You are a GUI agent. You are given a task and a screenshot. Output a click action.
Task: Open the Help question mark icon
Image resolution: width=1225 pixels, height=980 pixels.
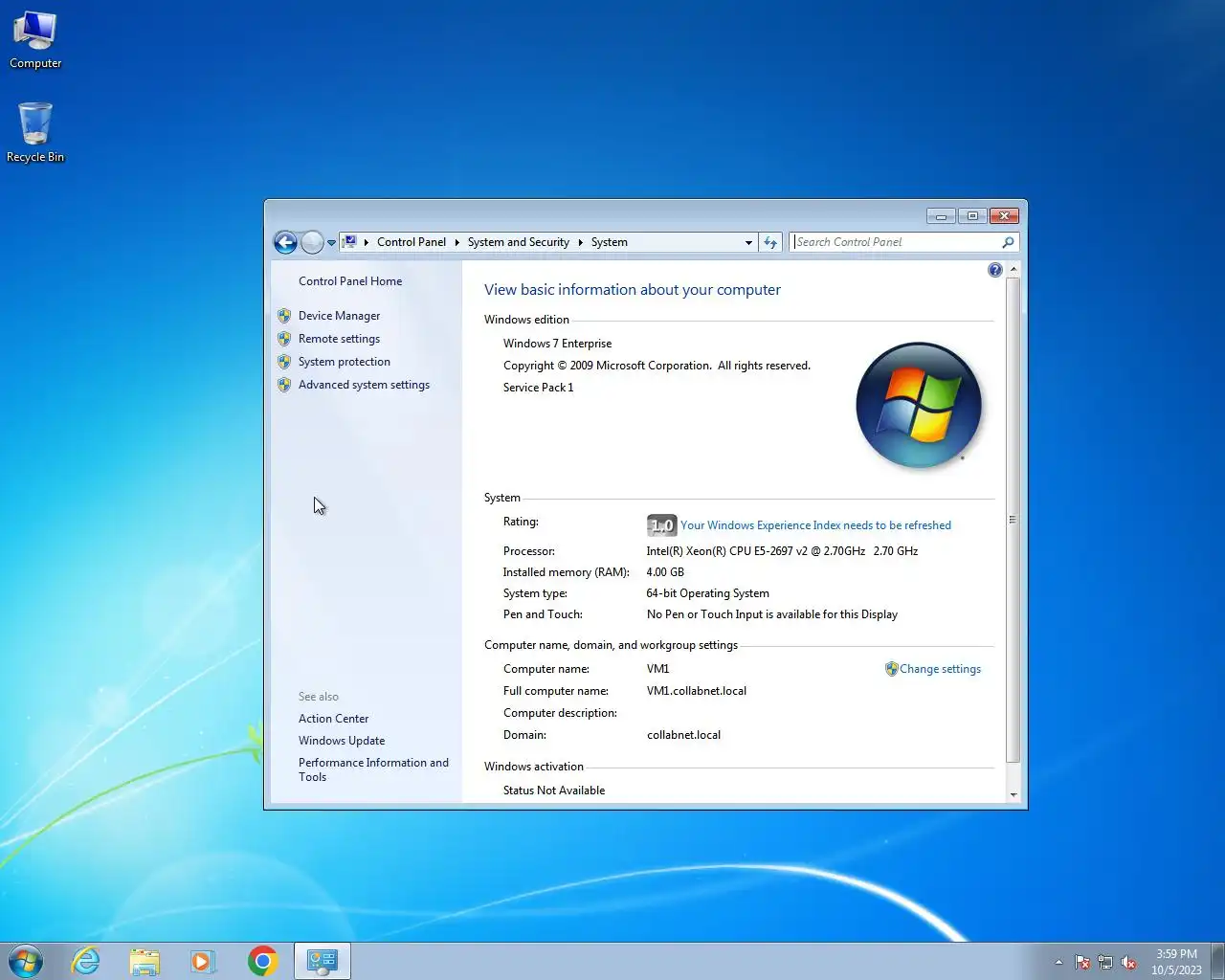pos(995,270)
